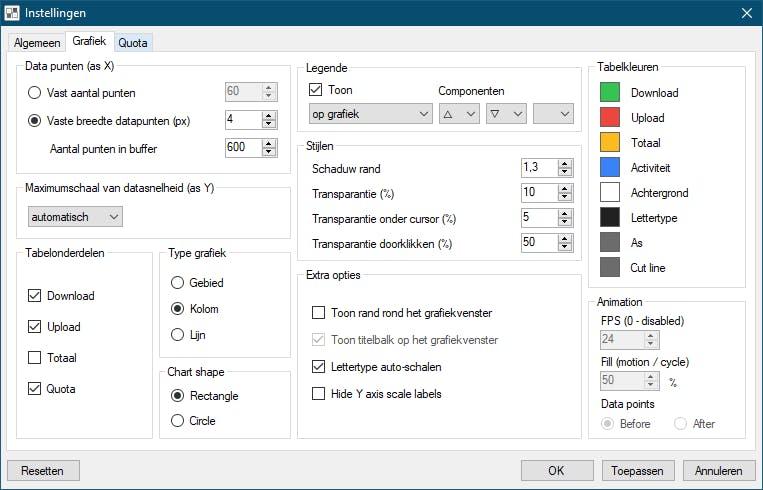This screenshot has height=490, width=763.
Task: Decrease Aantal punten in buffer value
Action: pos(268,152)
